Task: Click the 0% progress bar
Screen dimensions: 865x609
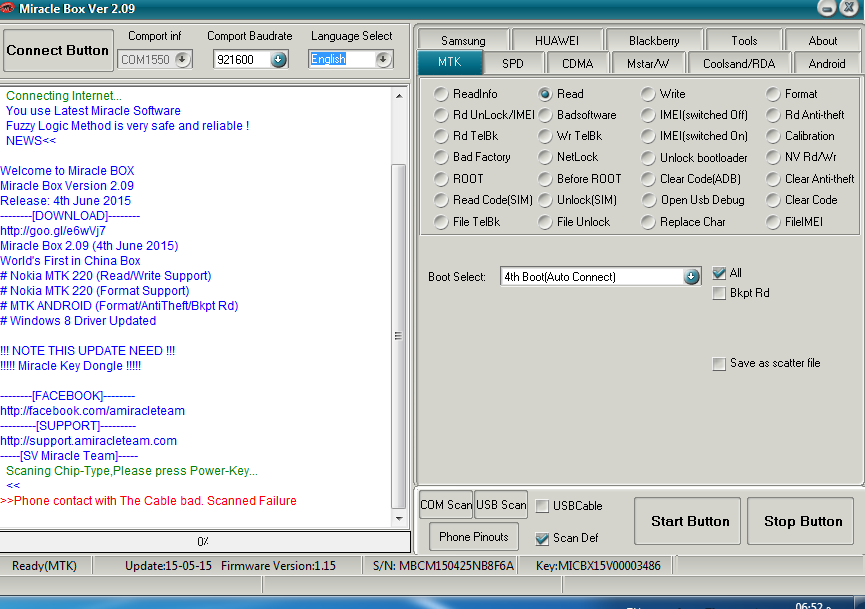Action: pos(205,542)
